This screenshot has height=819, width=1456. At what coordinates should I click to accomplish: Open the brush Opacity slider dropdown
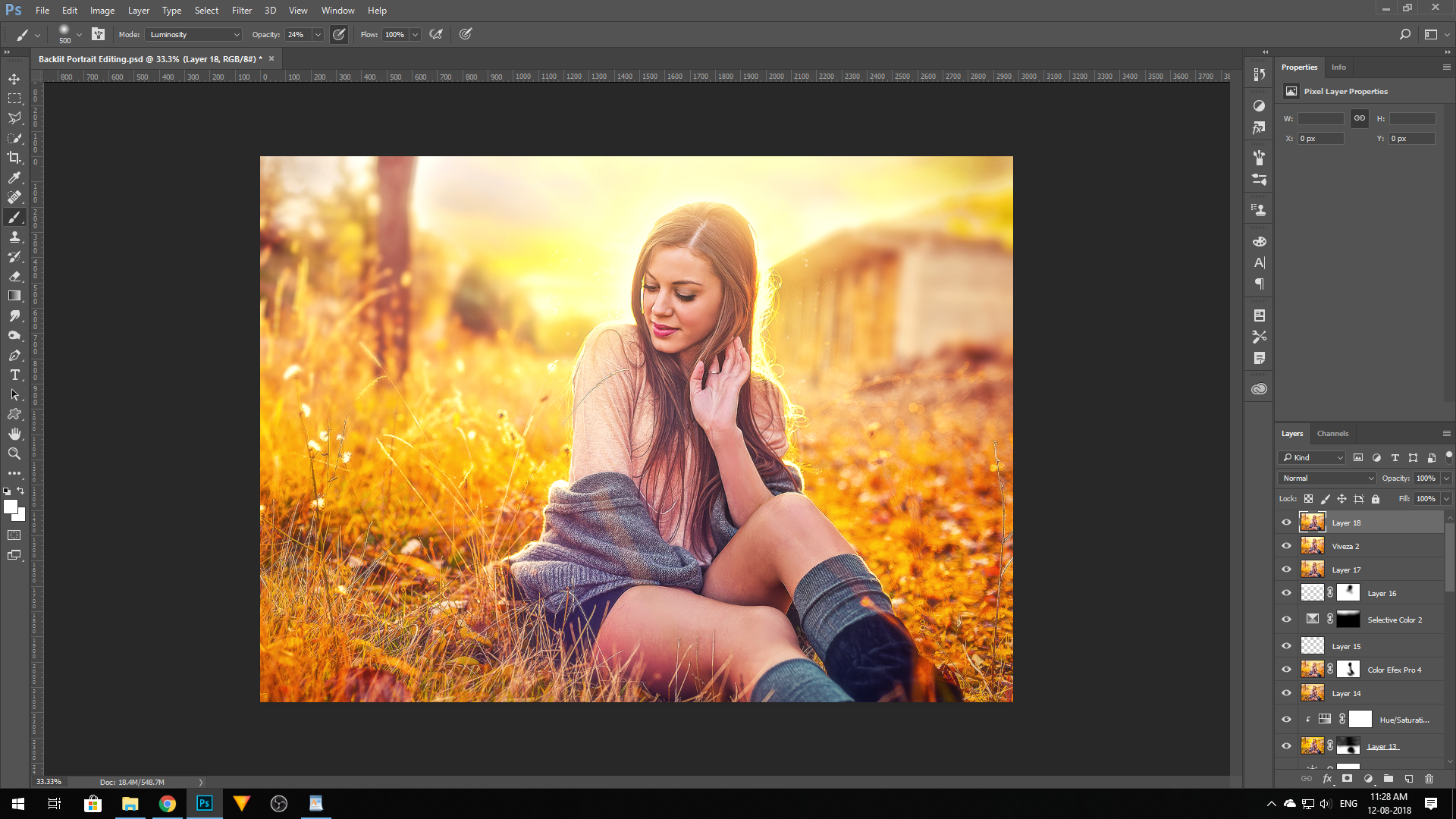click(318, 34)
